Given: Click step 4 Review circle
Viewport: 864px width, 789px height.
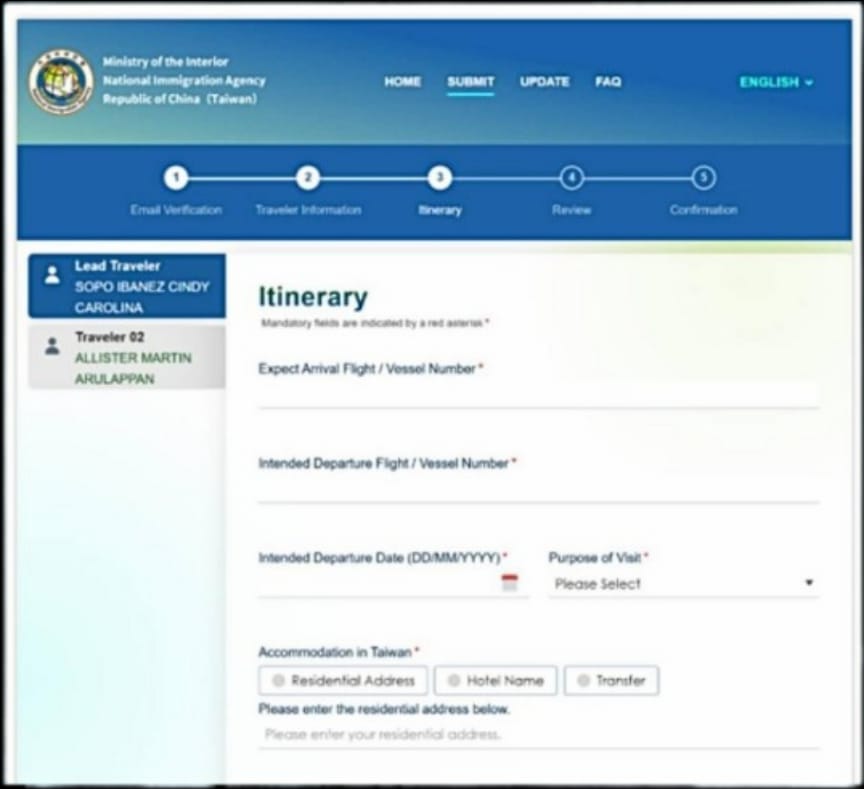Looking at the screenshot, I should pos(571,178).
